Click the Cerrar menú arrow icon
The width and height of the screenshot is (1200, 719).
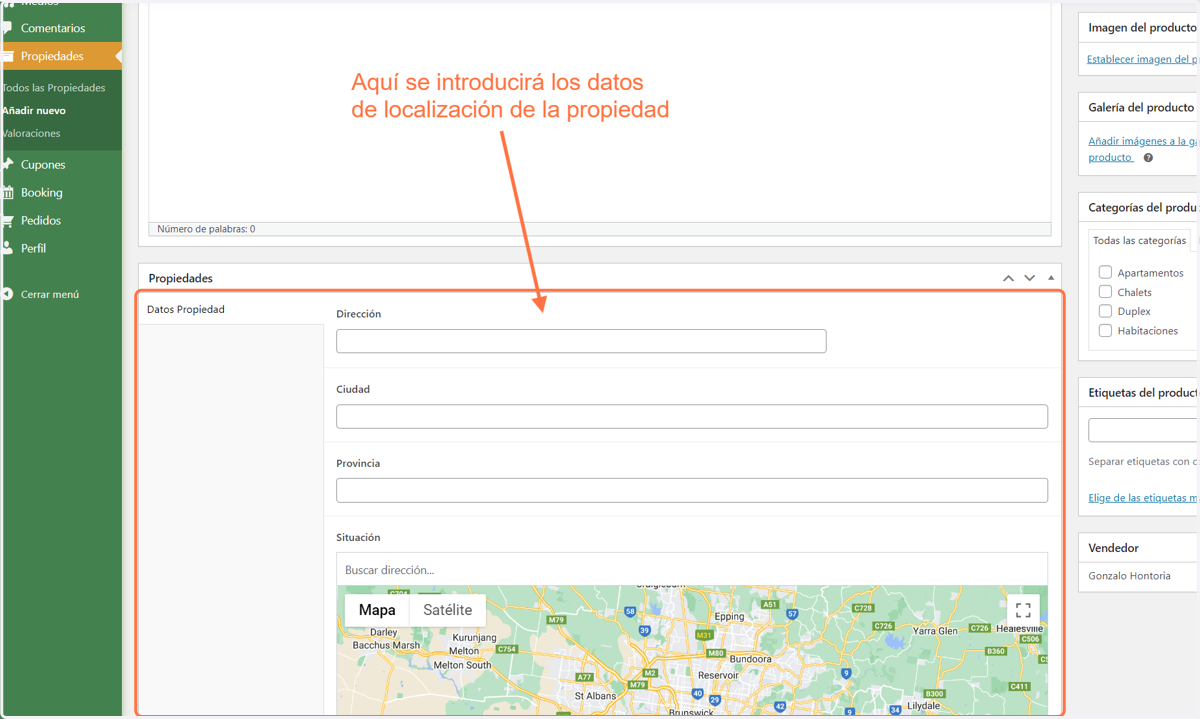pyautogui.click(x=8, y=294)
